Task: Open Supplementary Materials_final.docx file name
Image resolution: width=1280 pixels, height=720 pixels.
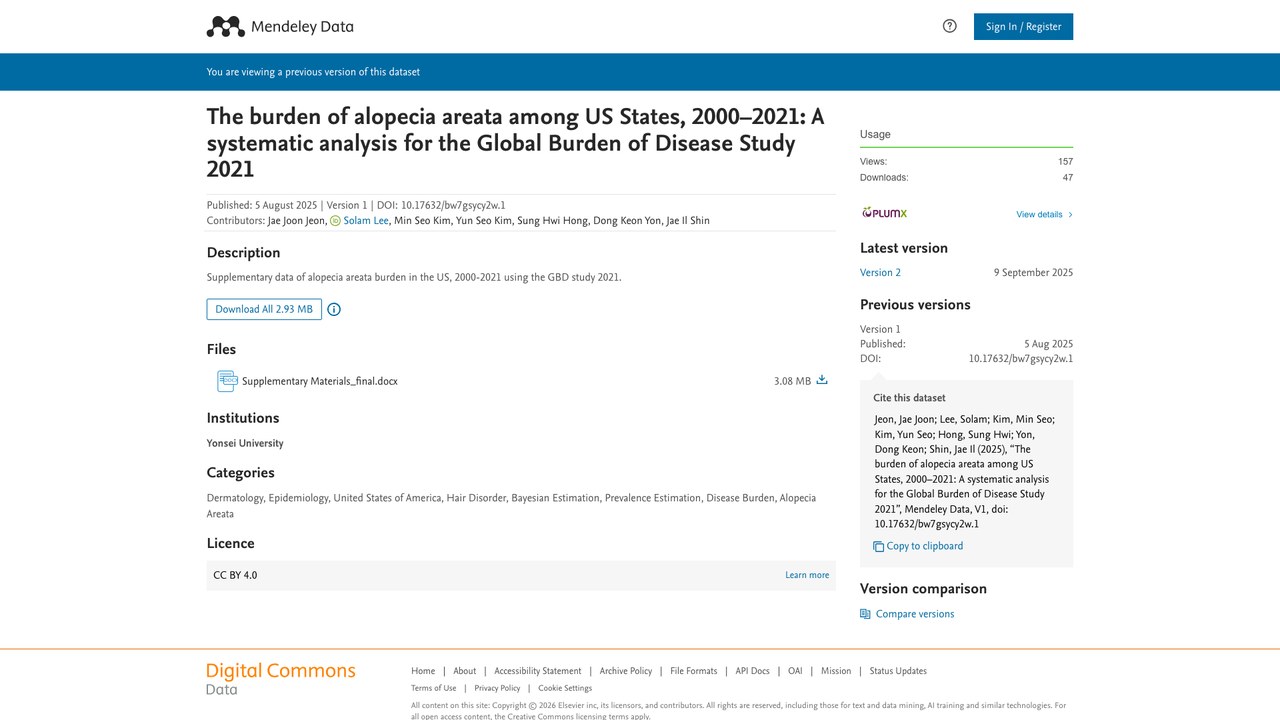Action: click(320, 381)
